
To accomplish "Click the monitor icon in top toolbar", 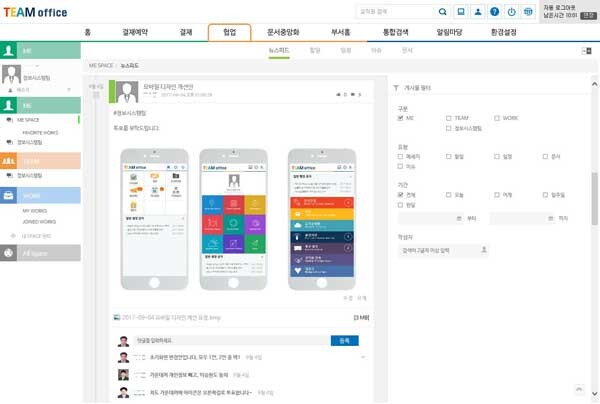I will click(x=461, y=12).
